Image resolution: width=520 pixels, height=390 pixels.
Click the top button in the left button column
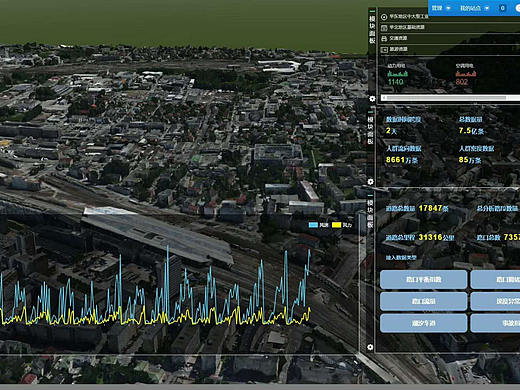tap(423, 279)
